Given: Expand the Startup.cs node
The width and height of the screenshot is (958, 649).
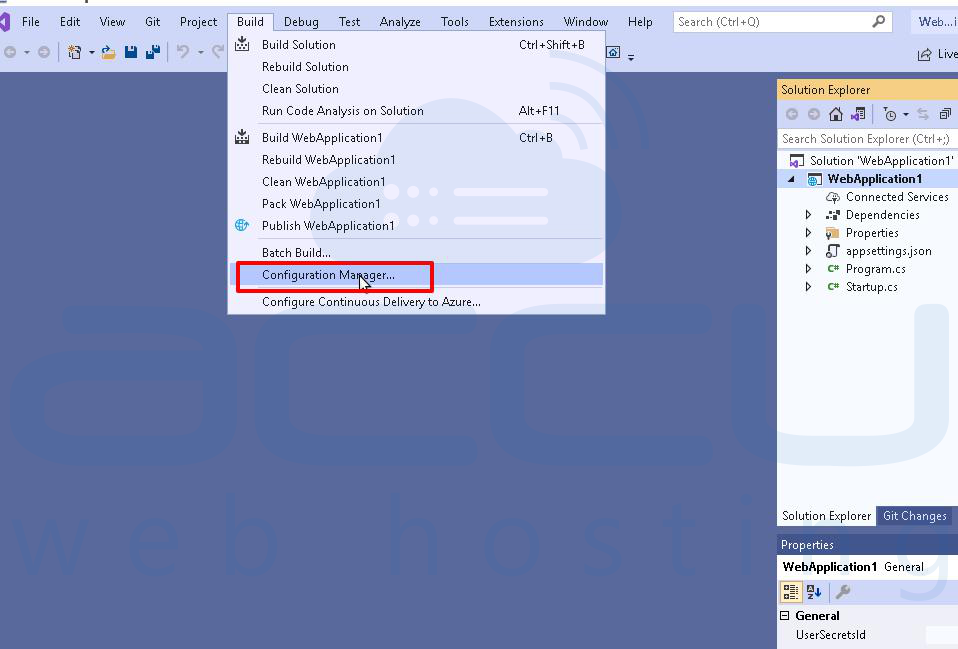Looking at the screenshot, I should (x=808, y=287).
